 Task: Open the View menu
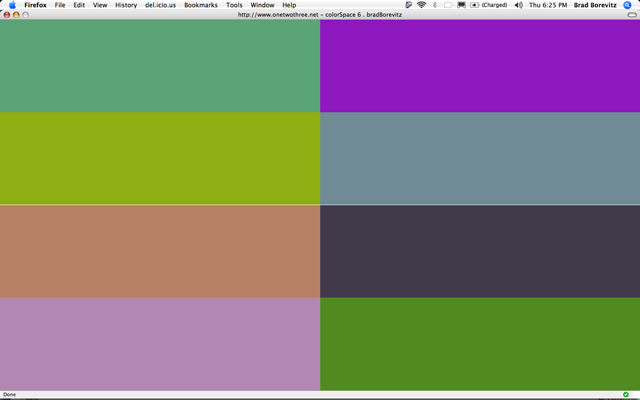100,5
